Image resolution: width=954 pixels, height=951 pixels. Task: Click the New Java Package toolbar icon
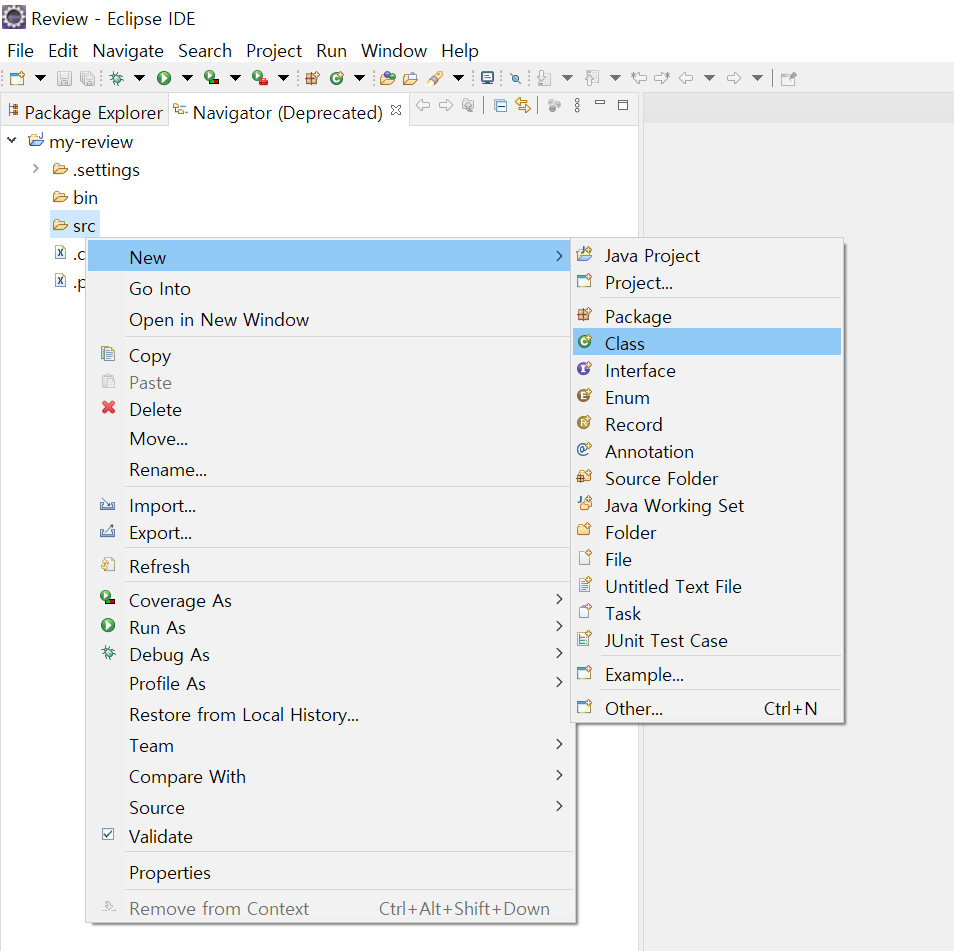click(x=312, y=78)
